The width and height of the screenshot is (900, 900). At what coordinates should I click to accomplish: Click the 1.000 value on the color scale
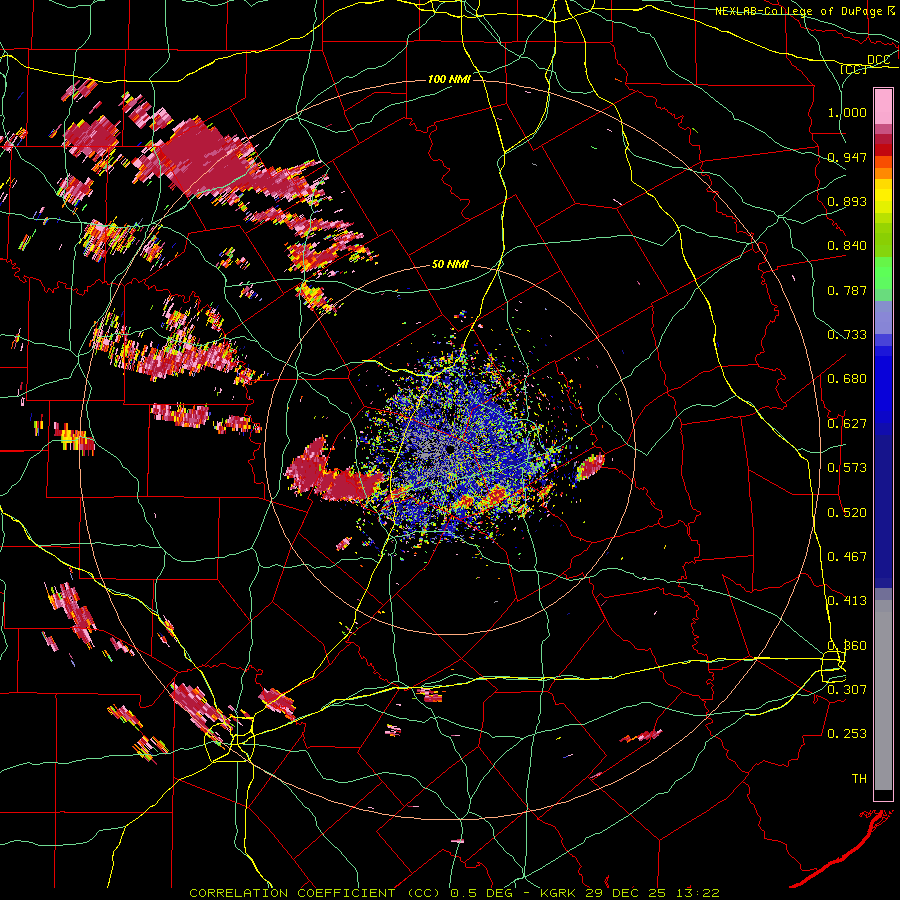[847, 112]
